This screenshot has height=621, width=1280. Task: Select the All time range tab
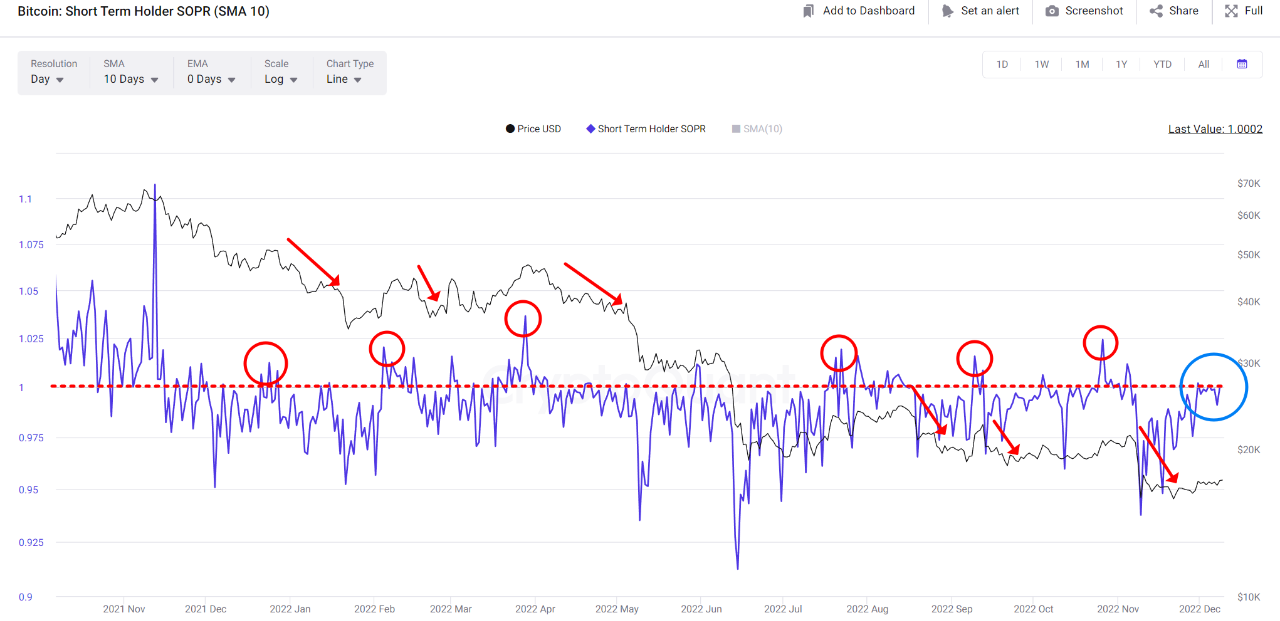point(1203,64)
